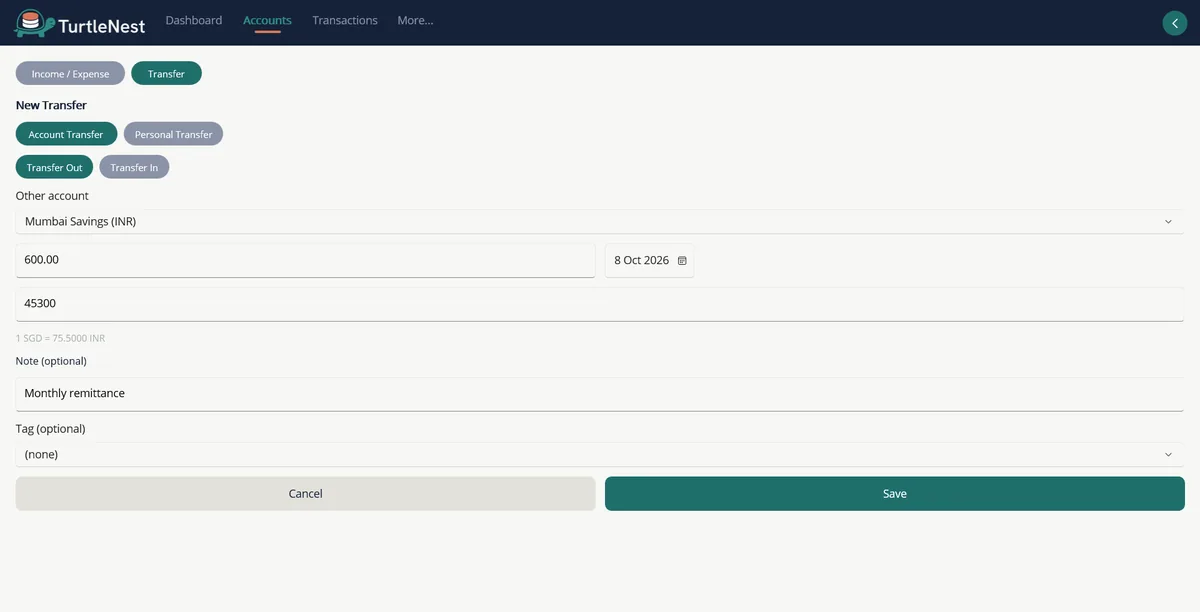Open the 8 Oct 2026 date picker
This screenshot has width=1200, height=612.
pos(649,260)
